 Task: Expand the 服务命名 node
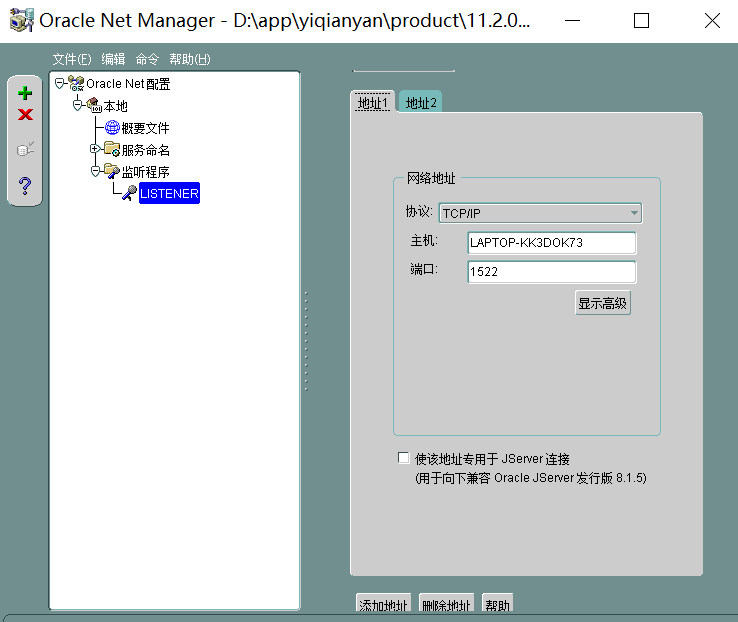pos(95,149)
